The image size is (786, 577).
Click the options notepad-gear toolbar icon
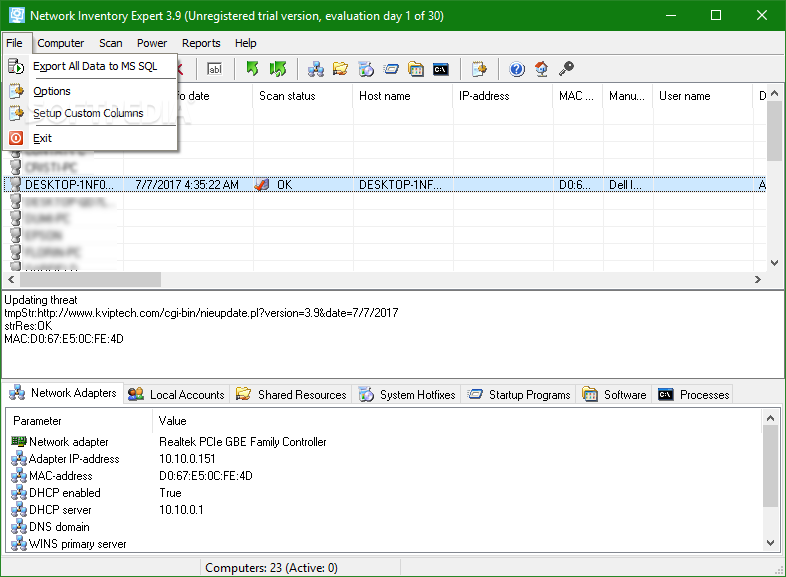(479, 69)
